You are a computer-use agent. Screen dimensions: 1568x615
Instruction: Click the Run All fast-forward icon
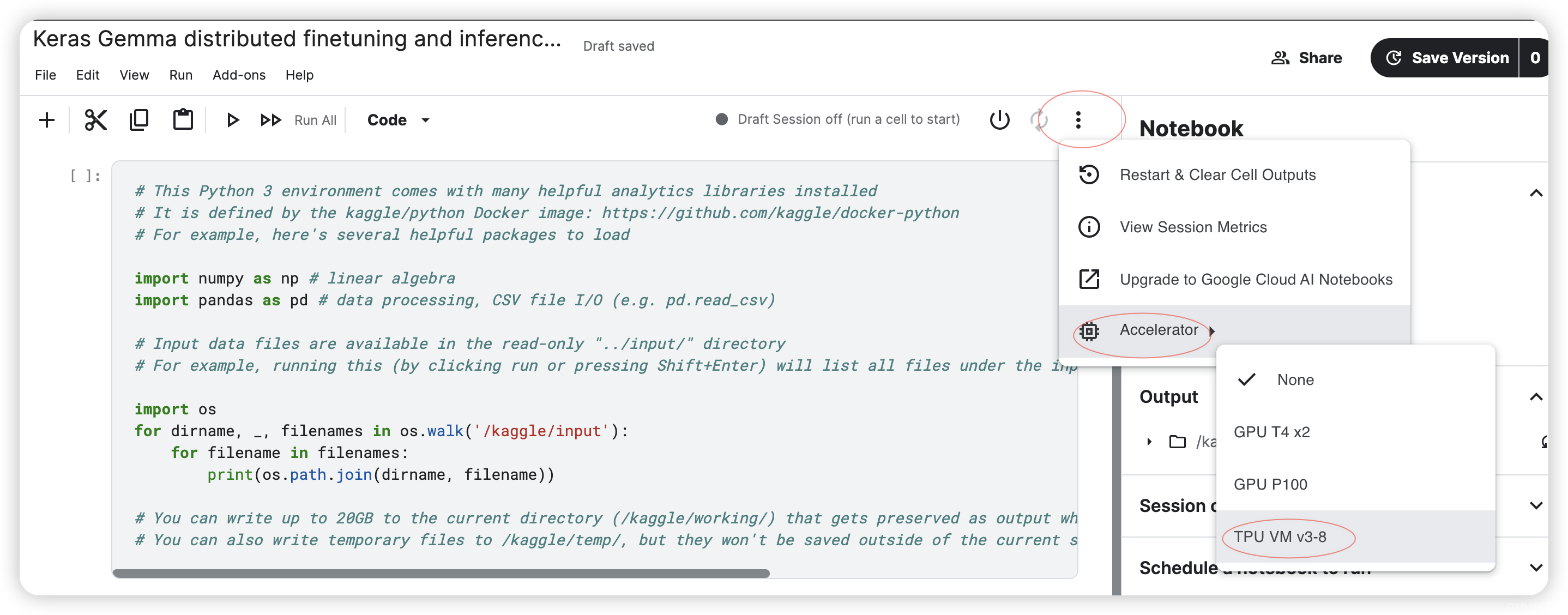pyautogui.click(x=271, y=120)
